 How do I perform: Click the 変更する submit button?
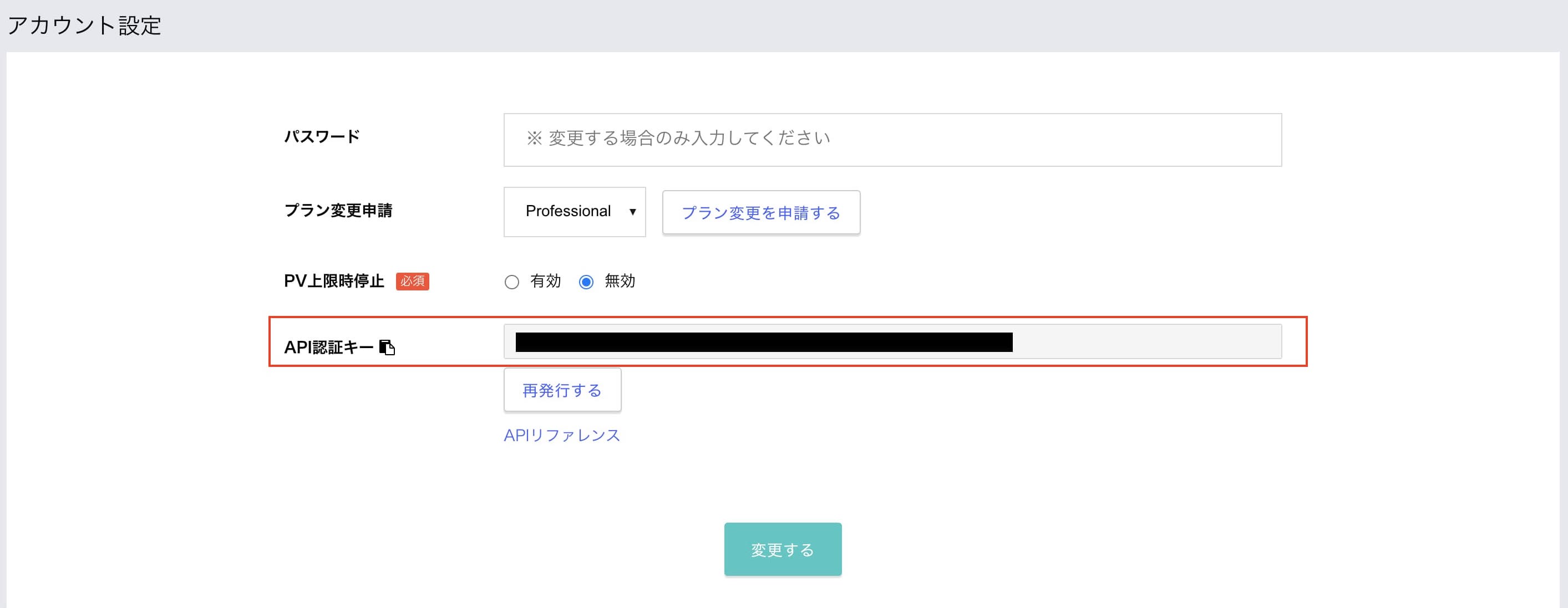point(783,549)
